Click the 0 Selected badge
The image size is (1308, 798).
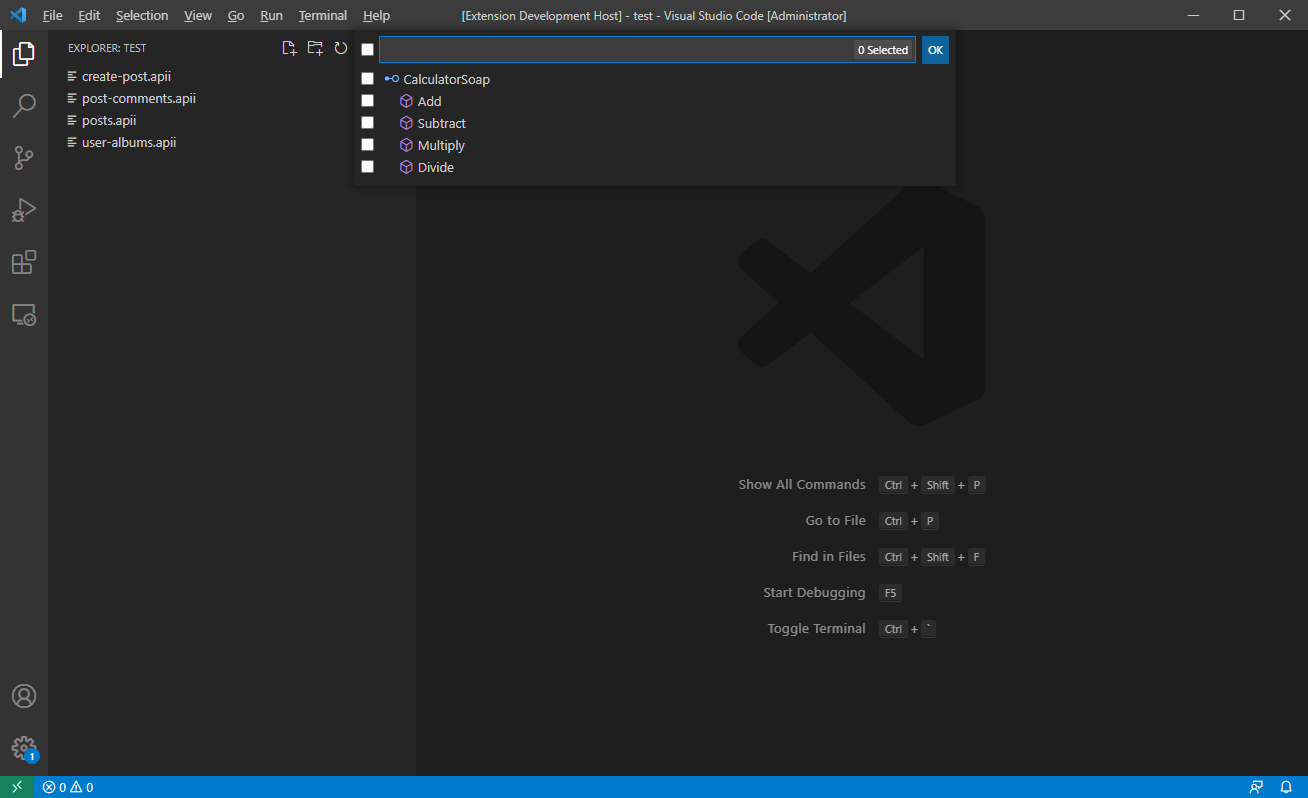coord(883,50)
